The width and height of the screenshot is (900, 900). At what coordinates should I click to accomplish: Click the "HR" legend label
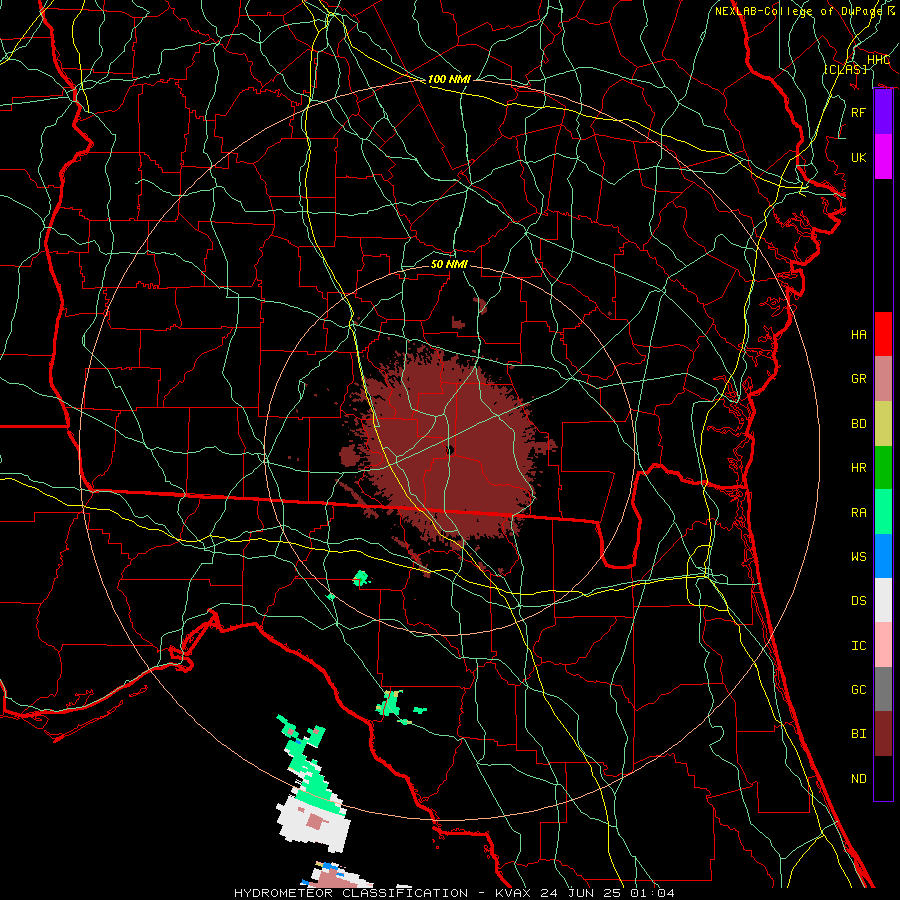[x=859, y=468]
